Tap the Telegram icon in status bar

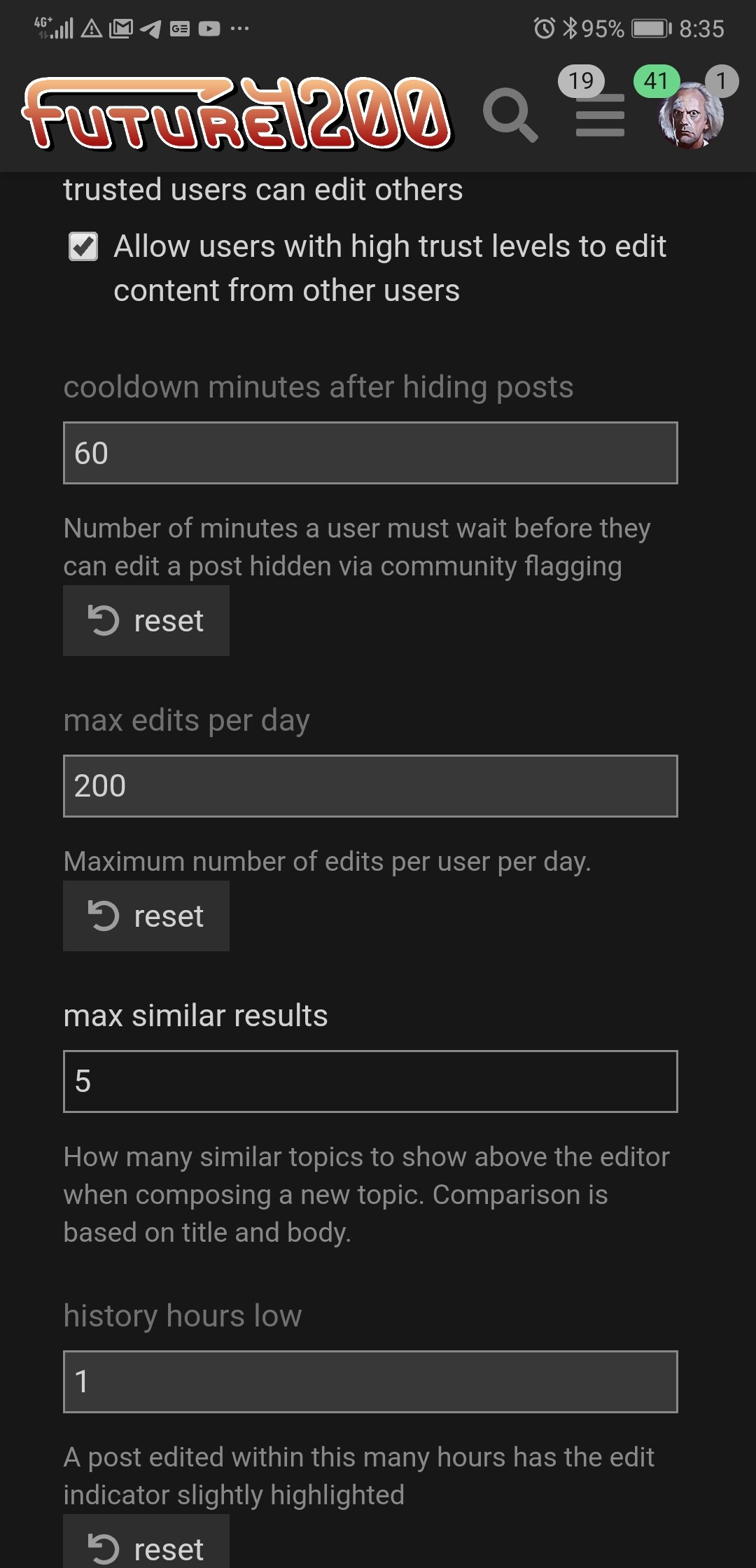(150, 29)
